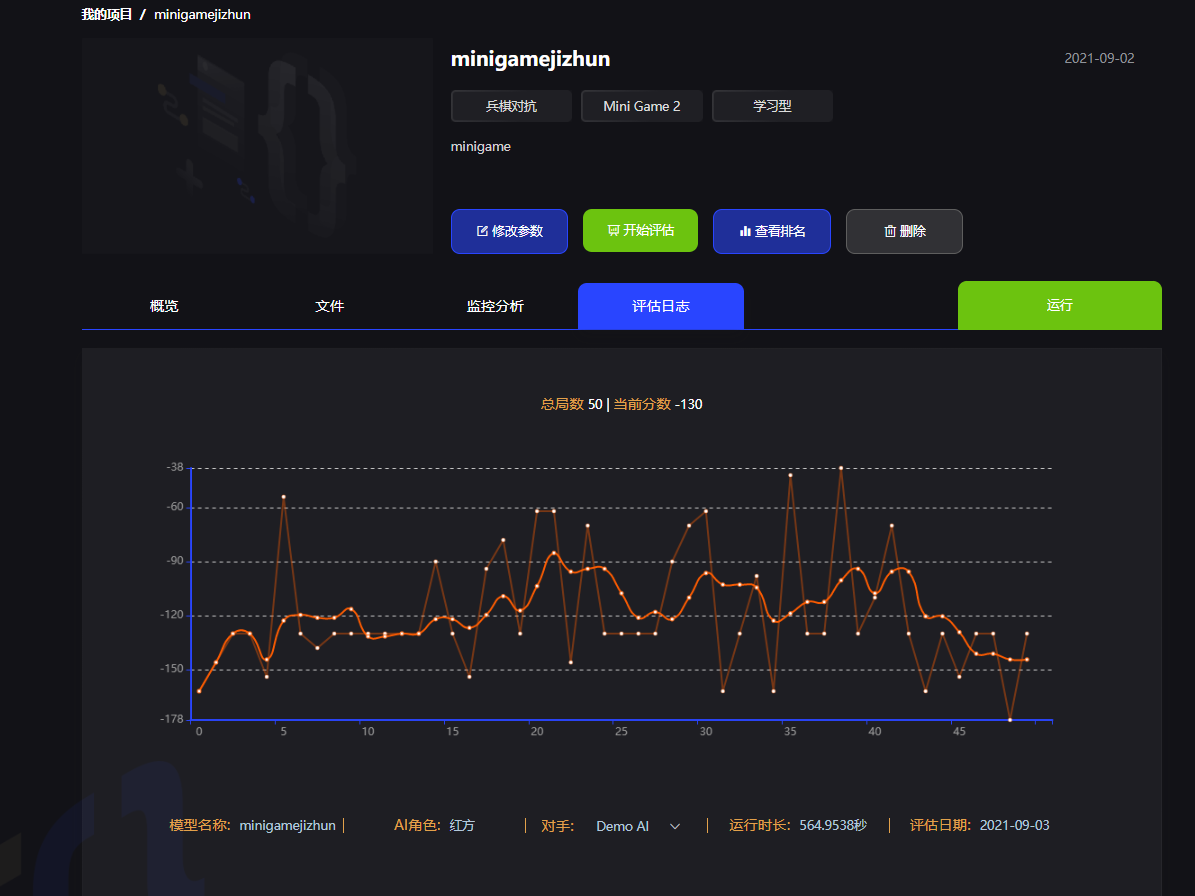Click the minigamejizhun breadcrumb item
Image resolution: width=1195 pixels, height=896 pixels.
click(x=202, y=14)
